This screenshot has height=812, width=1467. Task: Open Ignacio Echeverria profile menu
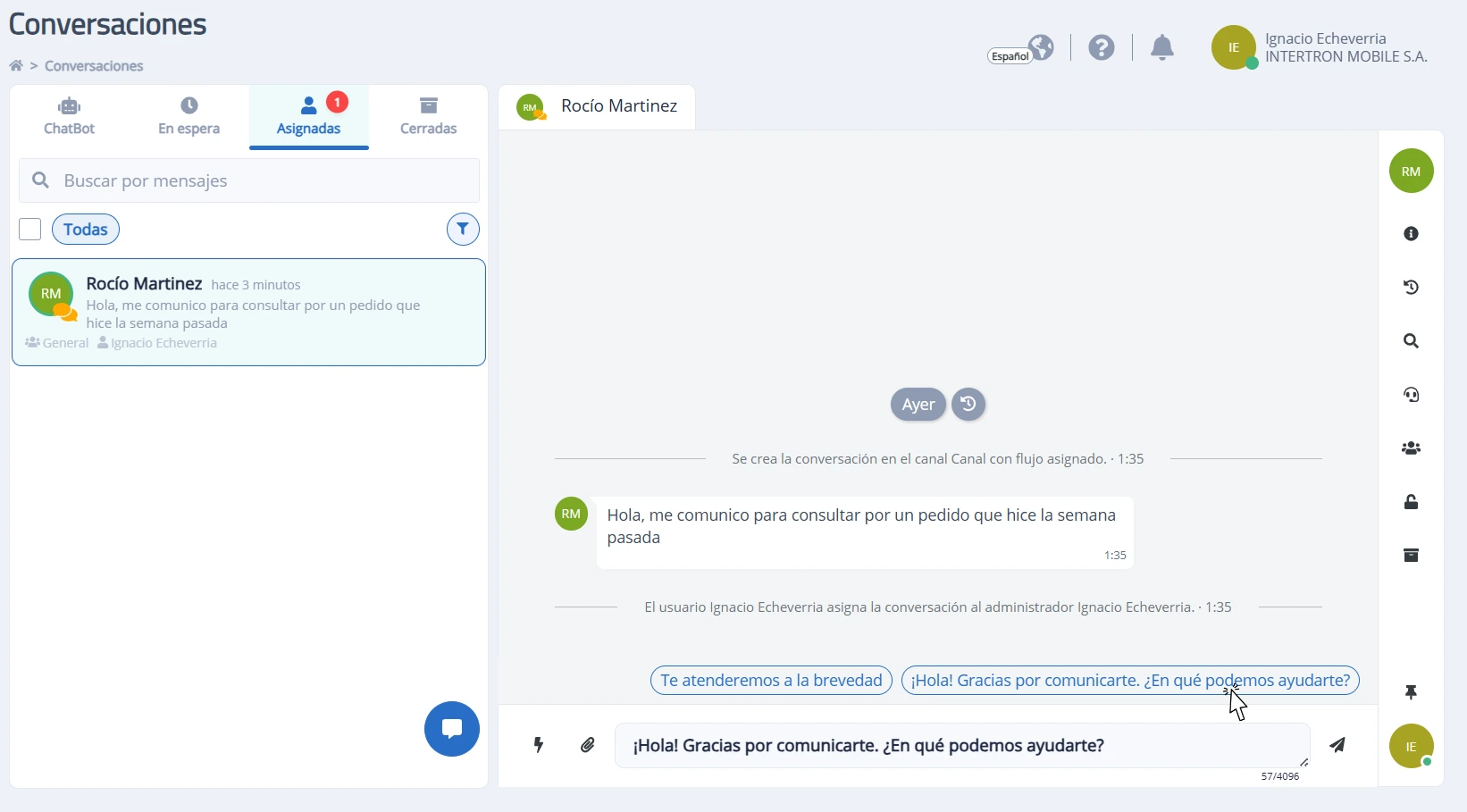pos(1320,47)
